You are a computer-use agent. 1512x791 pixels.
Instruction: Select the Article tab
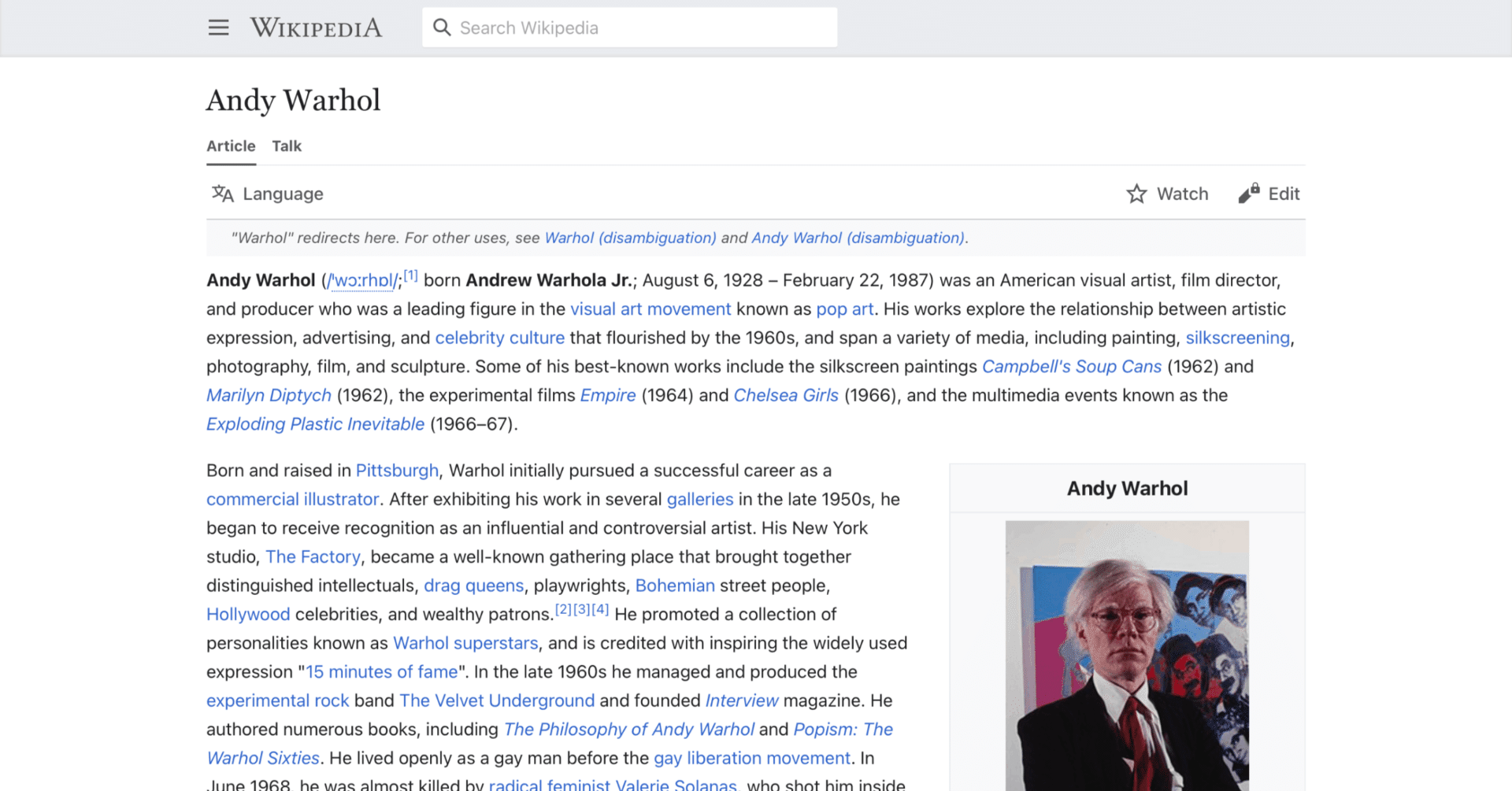(230, 146)
